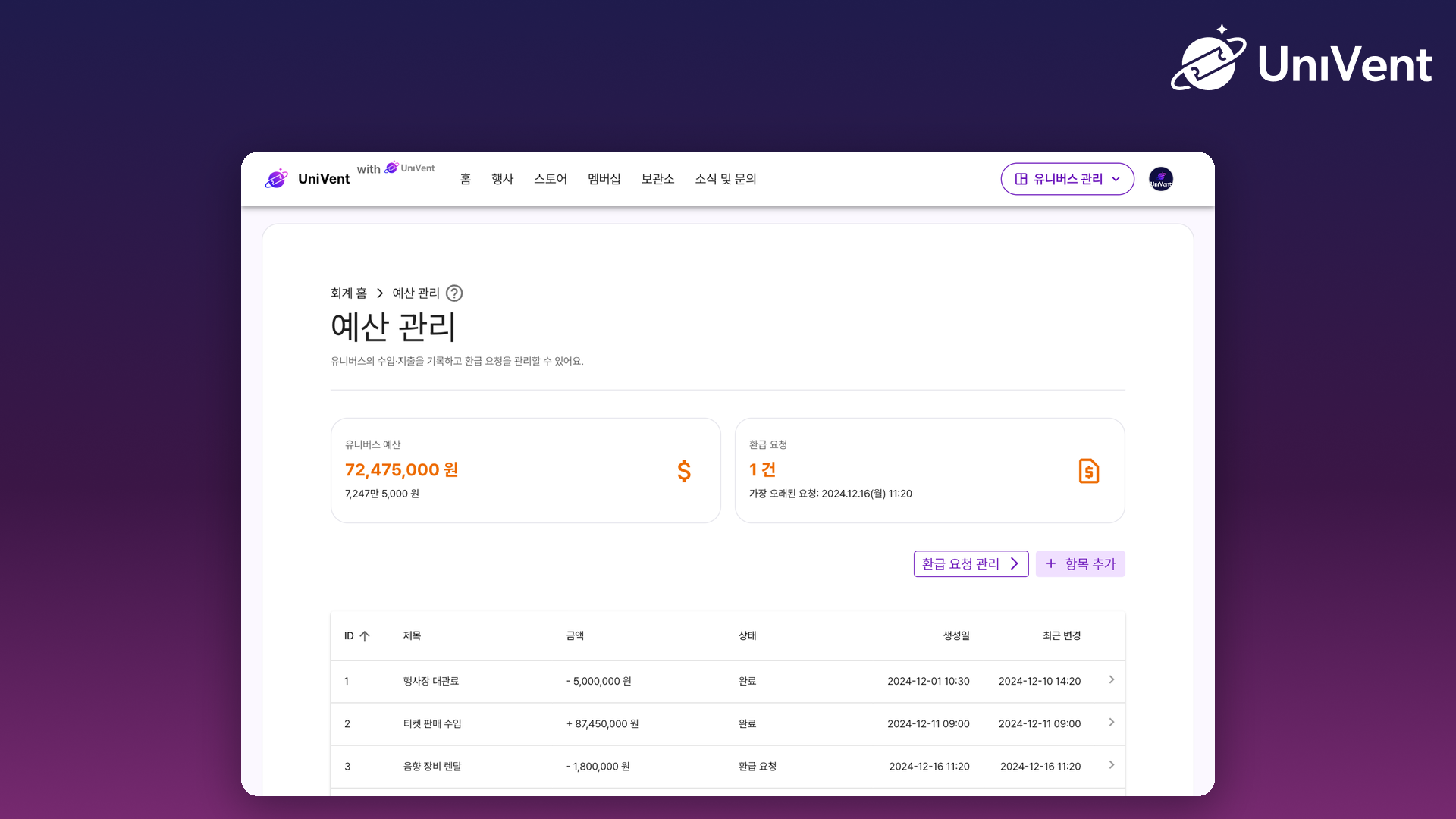Open the user profile avatar
The height and width of the screenshot is (819, 1456).
coord(1160,179)
